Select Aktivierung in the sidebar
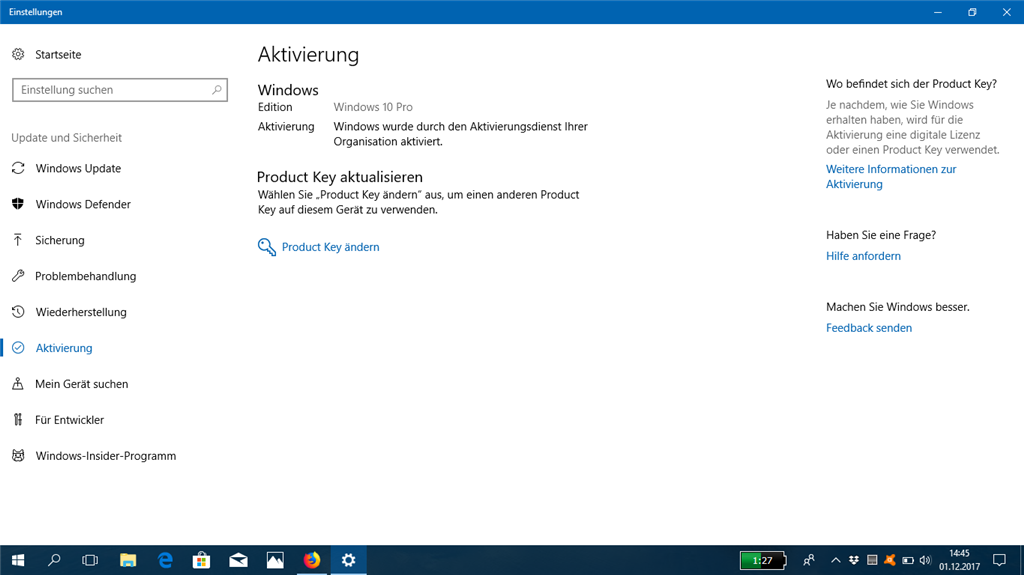The image size is (1024, 575). click(64, 348)
